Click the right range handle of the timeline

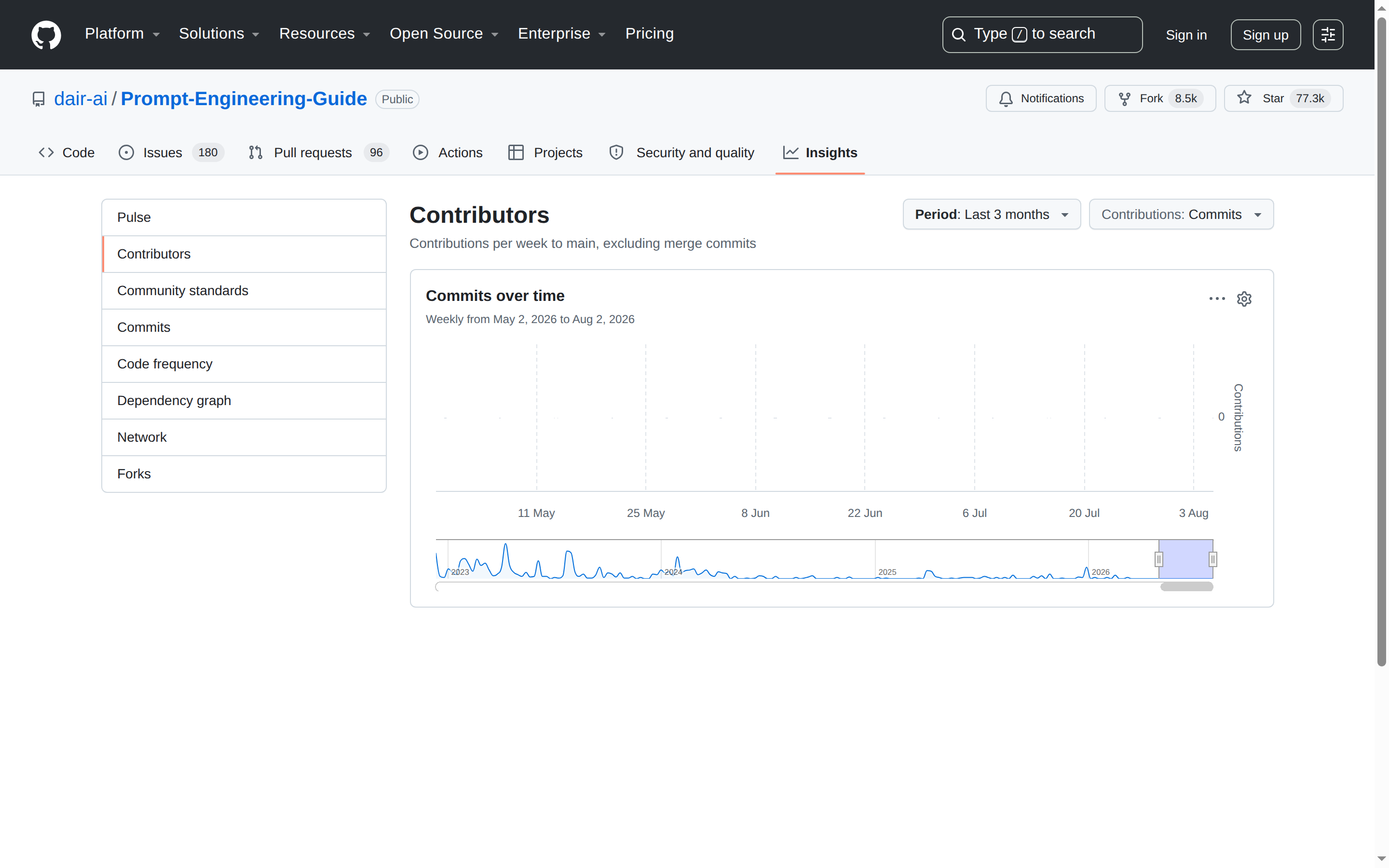(x=1213, y=559)
